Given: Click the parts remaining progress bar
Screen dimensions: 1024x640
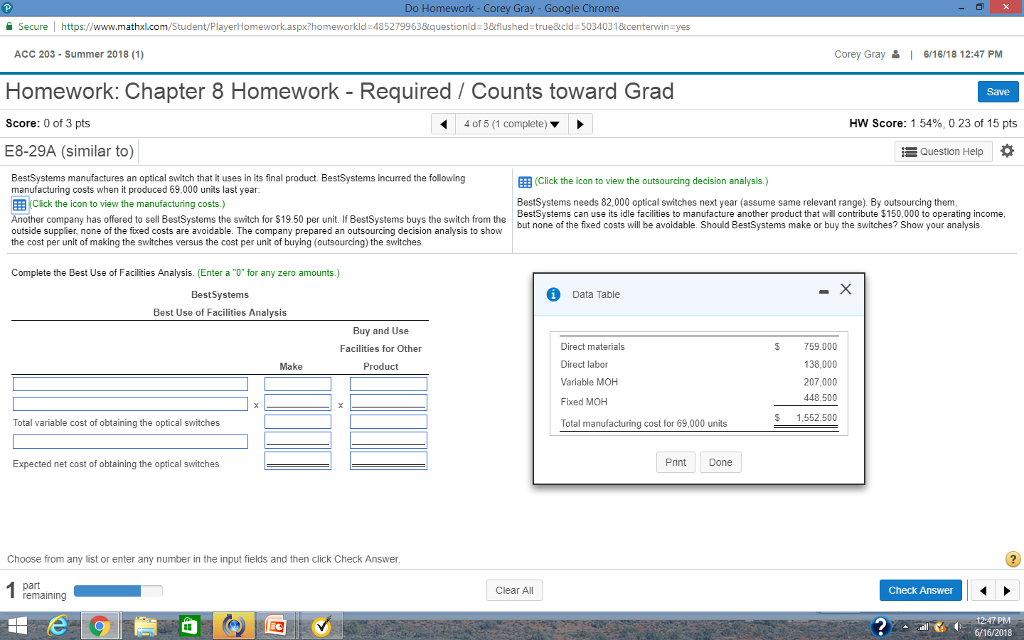Looking at the screenshot, I should click(118, 591).
